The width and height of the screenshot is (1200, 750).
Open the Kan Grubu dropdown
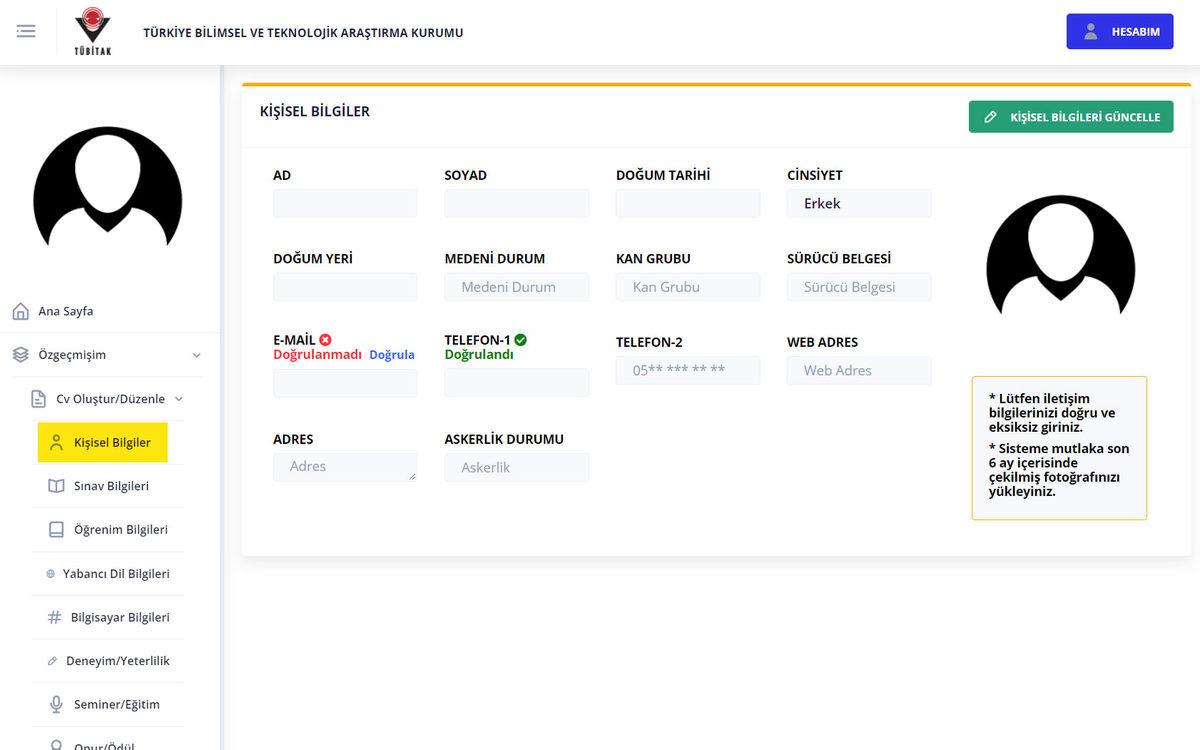tap(687, 287)
